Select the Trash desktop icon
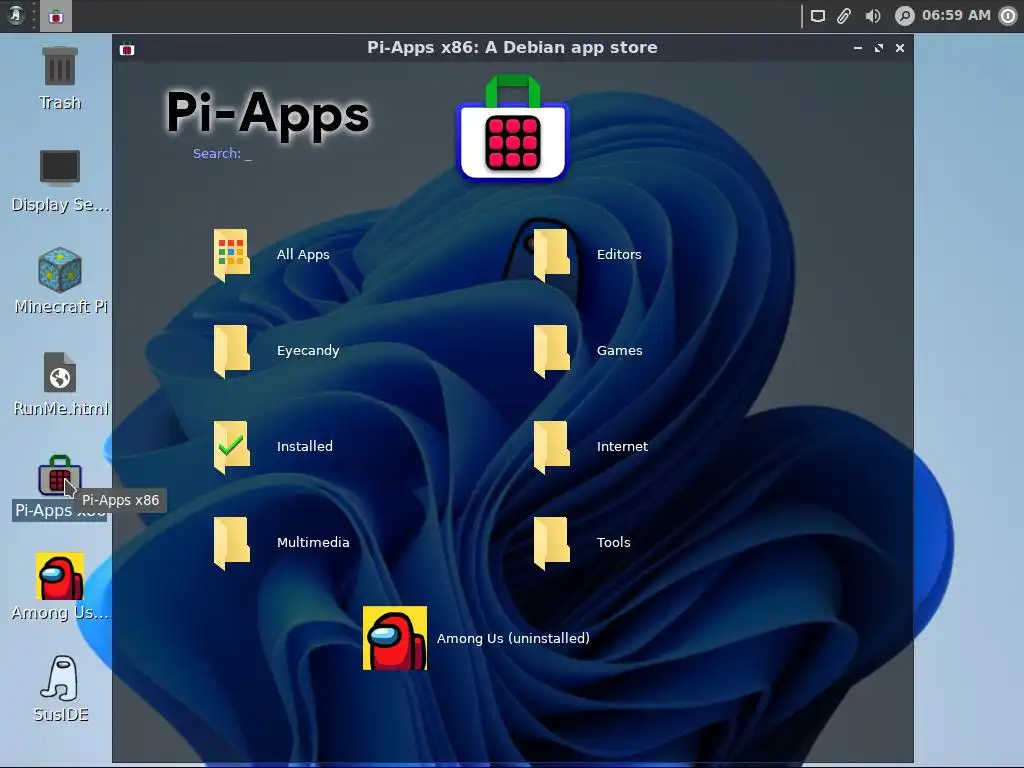The width and height of the screenshot is (1024, 768). (60, 66)
